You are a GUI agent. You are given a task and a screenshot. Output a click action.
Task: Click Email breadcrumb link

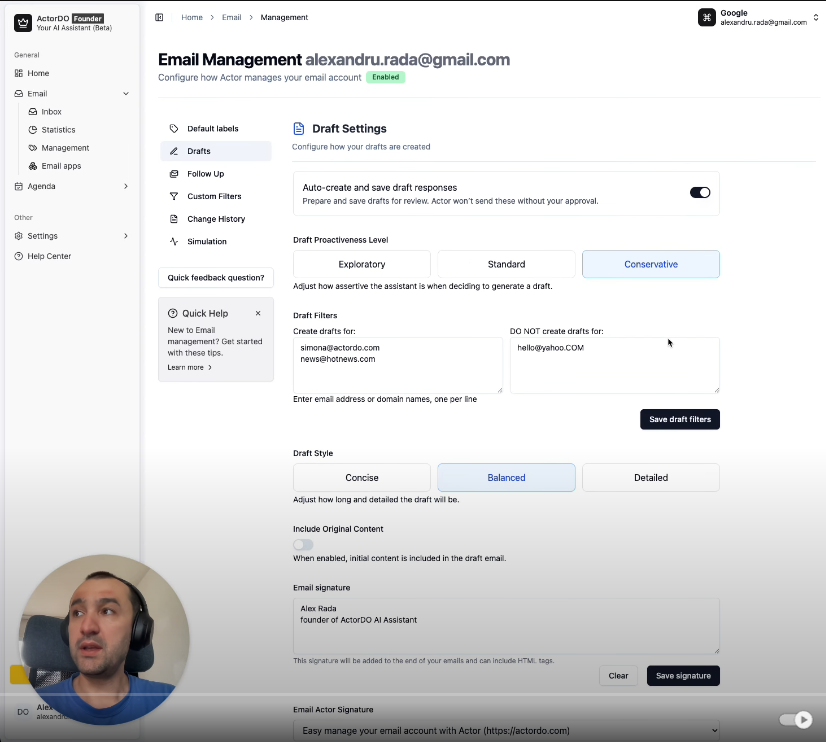pyautogui.click(x=231, y=17)
